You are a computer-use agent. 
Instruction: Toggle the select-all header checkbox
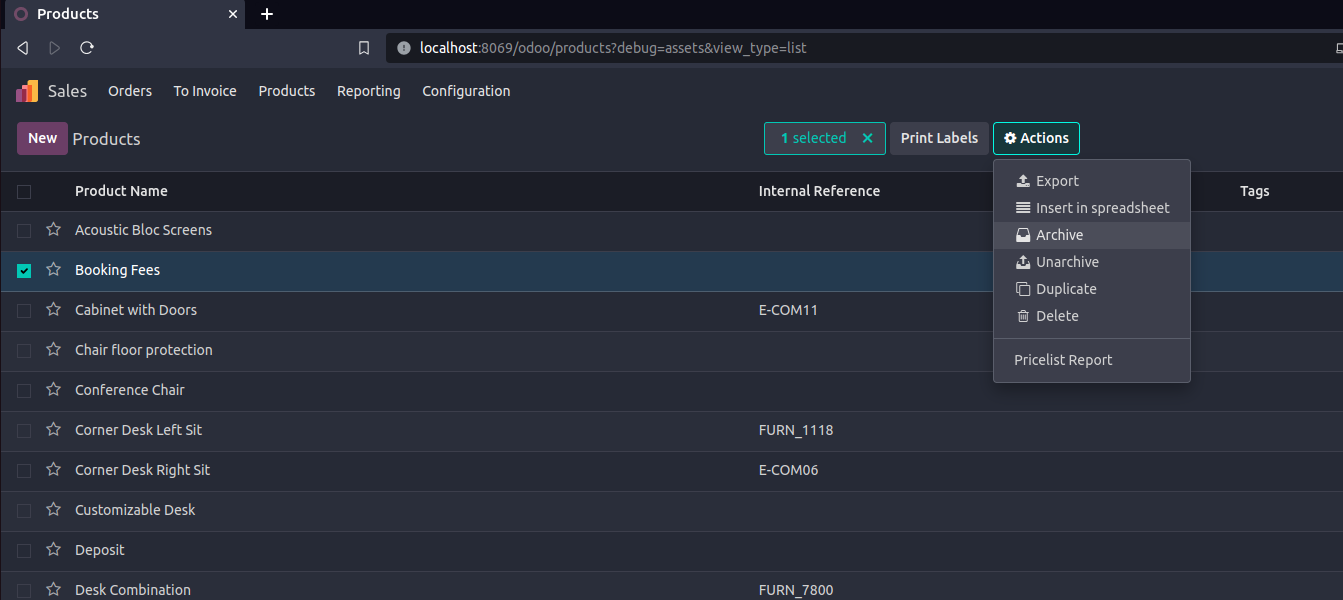click(x=24, y=192)
